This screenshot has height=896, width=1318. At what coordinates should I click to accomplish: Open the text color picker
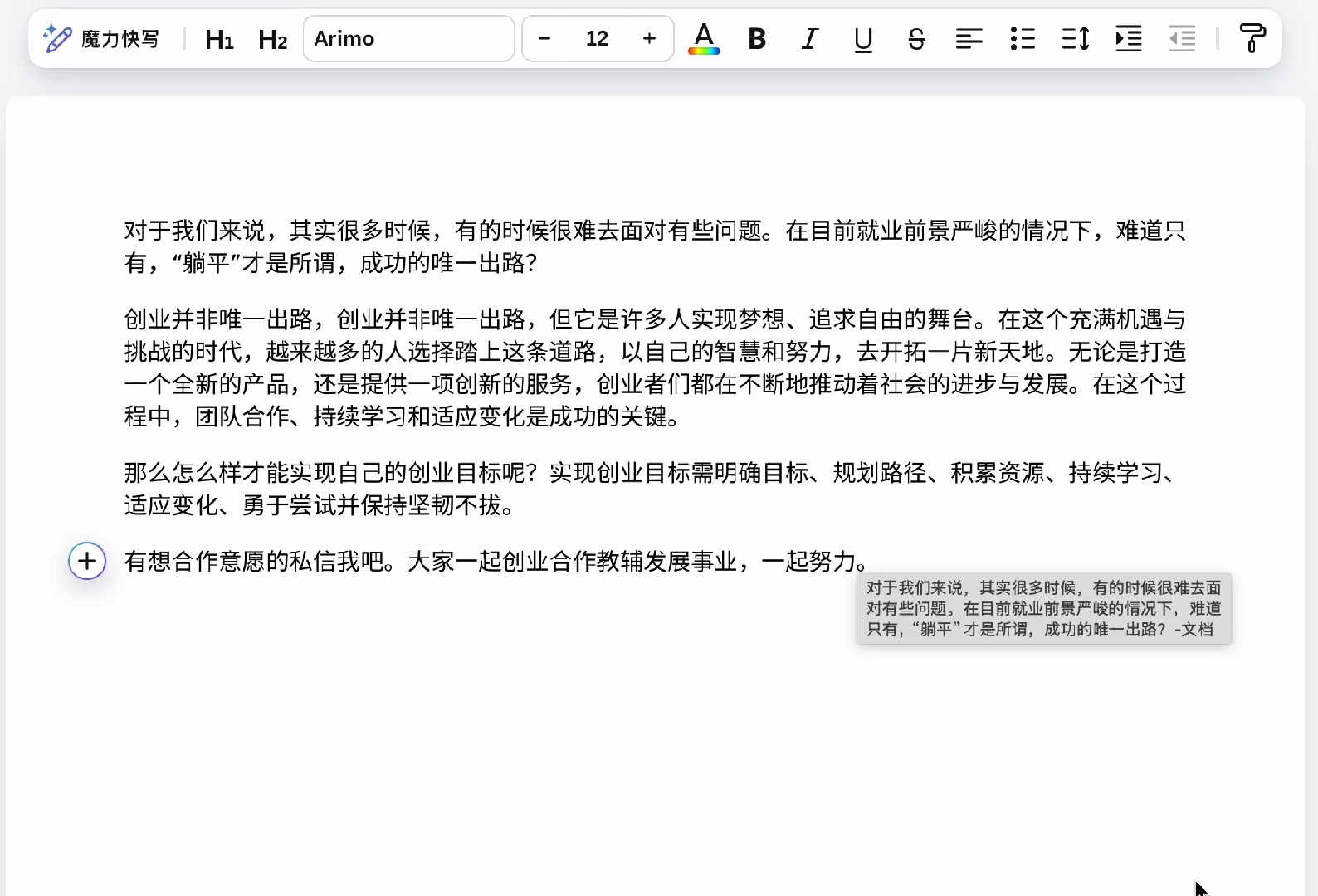704,38
